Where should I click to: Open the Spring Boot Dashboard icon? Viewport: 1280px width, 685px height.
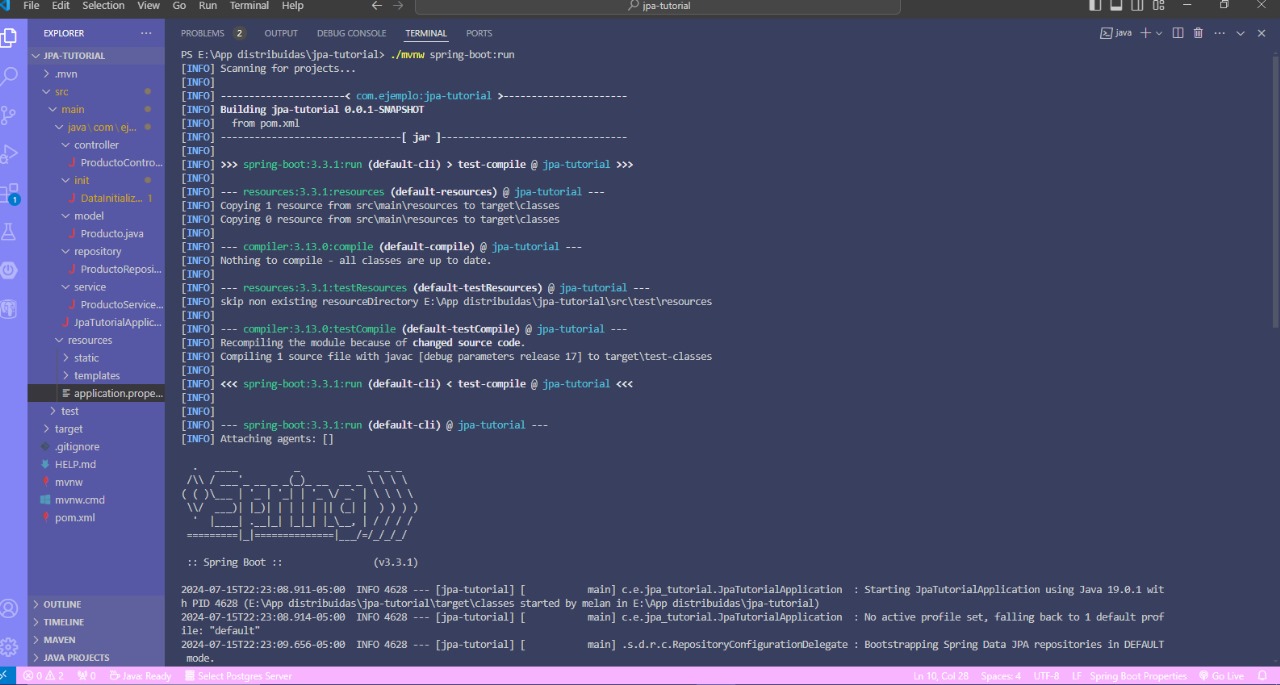(9, 269)
